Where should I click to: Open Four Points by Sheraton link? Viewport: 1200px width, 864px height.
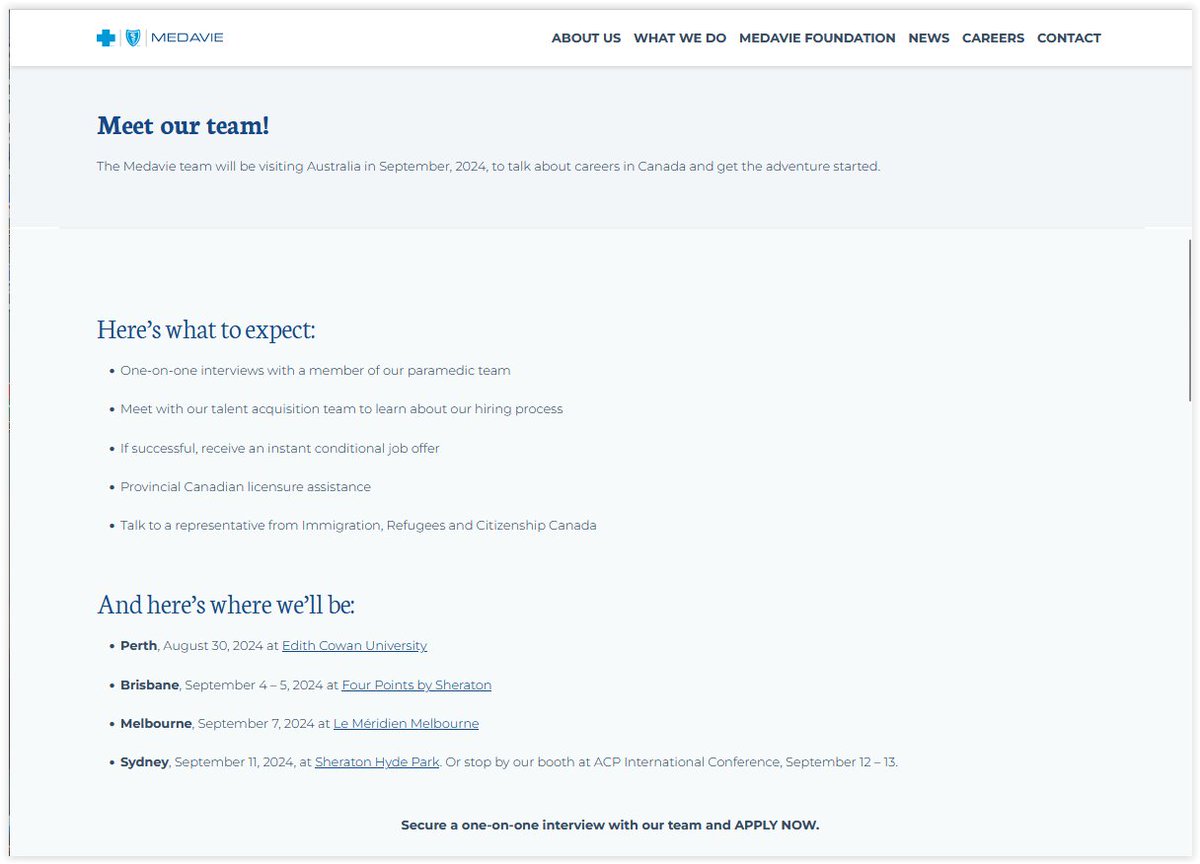coord(416,685)
